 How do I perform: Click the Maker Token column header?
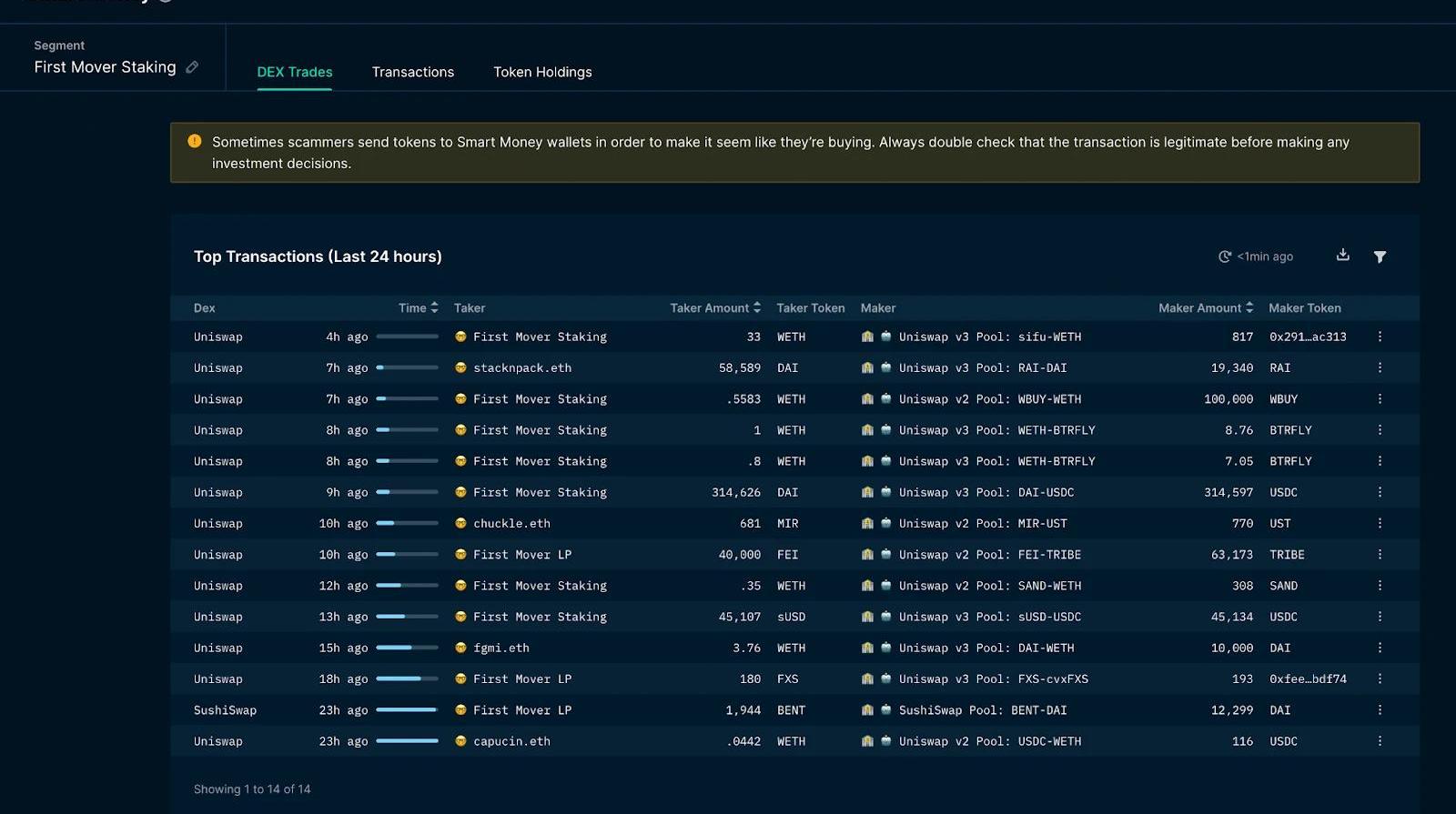(x=1305, y=308)
